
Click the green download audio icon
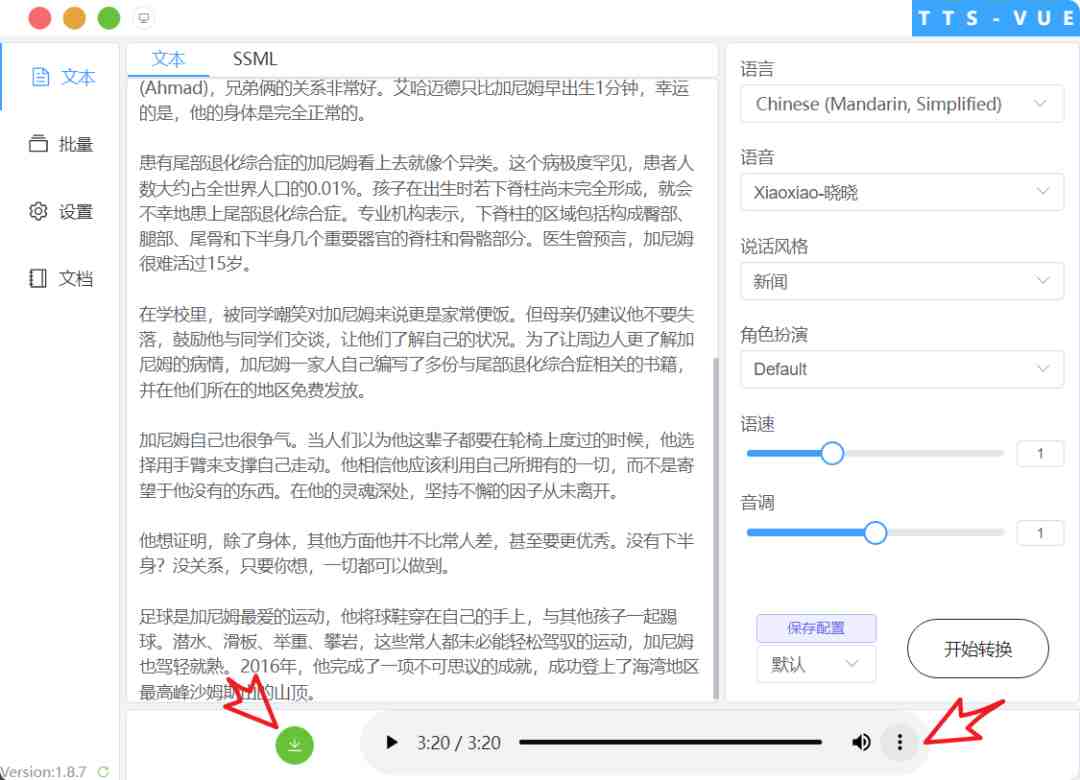click(x=294, y=745)
